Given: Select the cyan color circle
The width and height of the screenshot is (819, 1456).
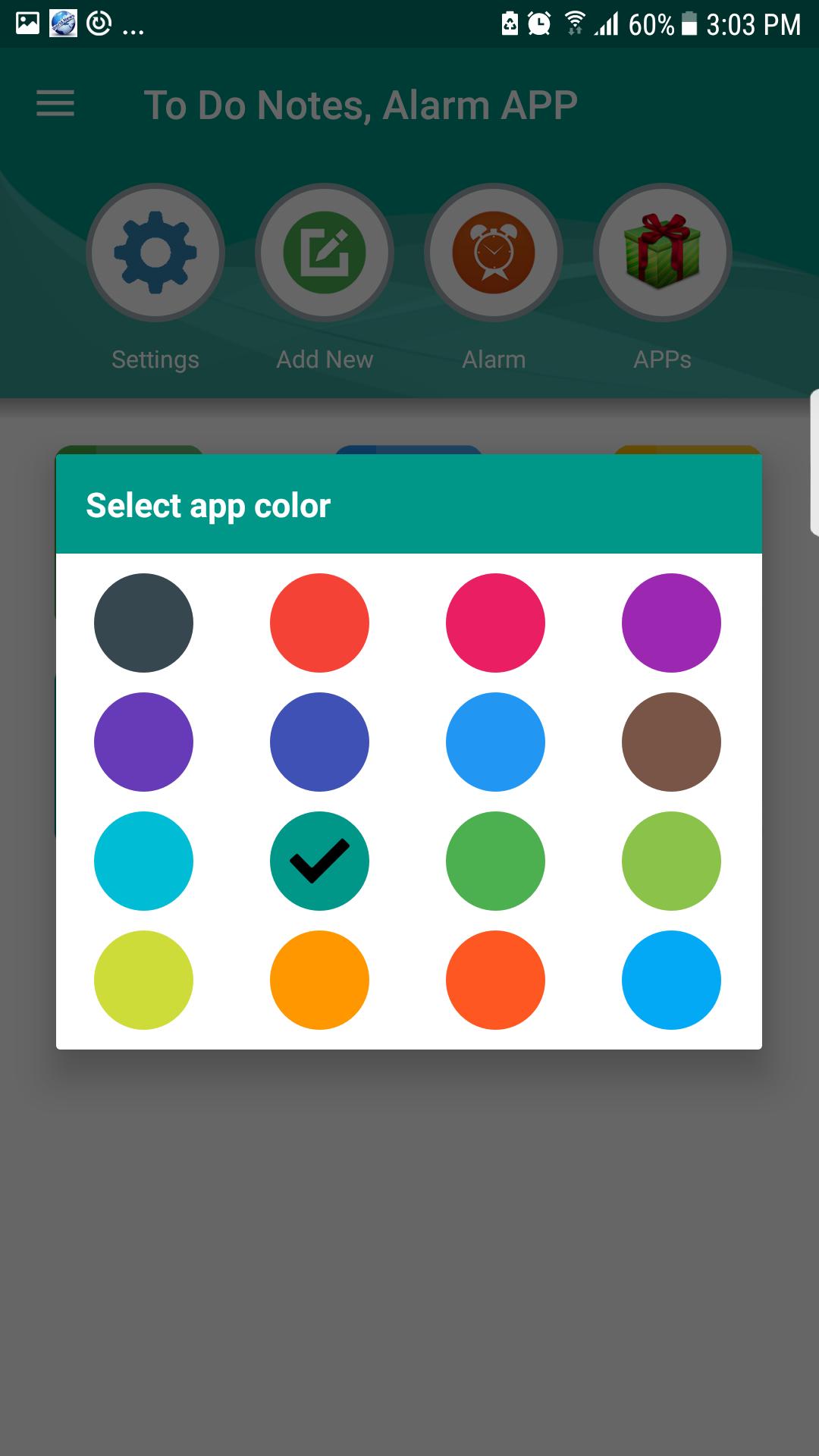Looking at the screenshot, I should click(x=143, y=861).
